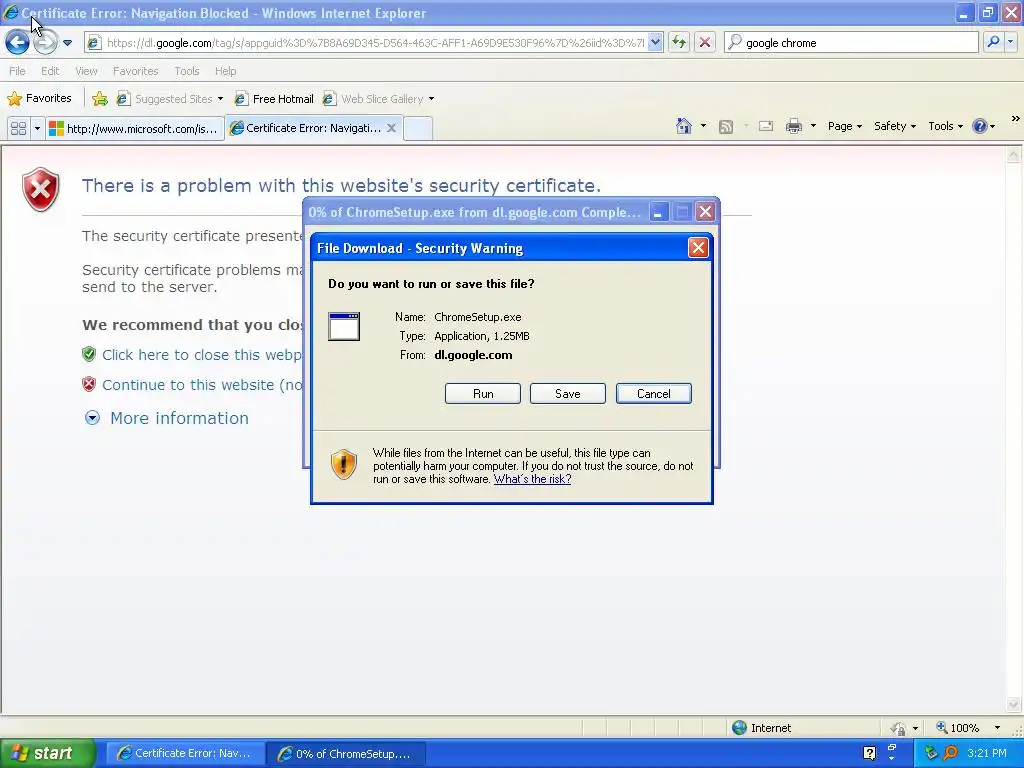This screenshot has width=1024, height=768.
Task: Click the Quick Tabs grid icon
Action: pyautogui.click(x=18, y=129)
